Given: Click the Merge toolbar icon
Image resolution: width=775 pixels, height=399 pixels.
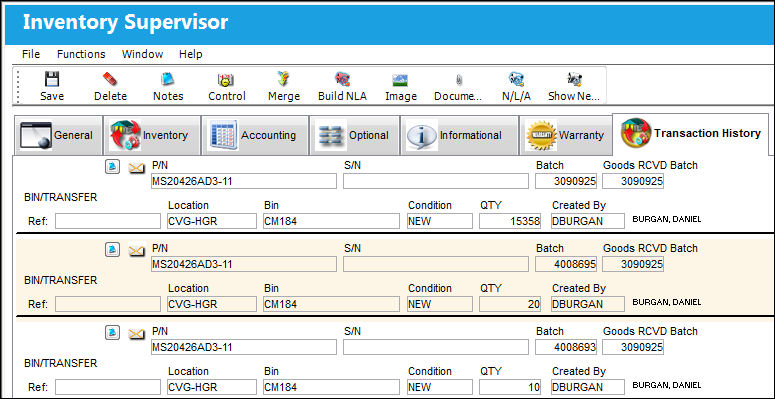Looking at the screenshot, I should 284,80.
